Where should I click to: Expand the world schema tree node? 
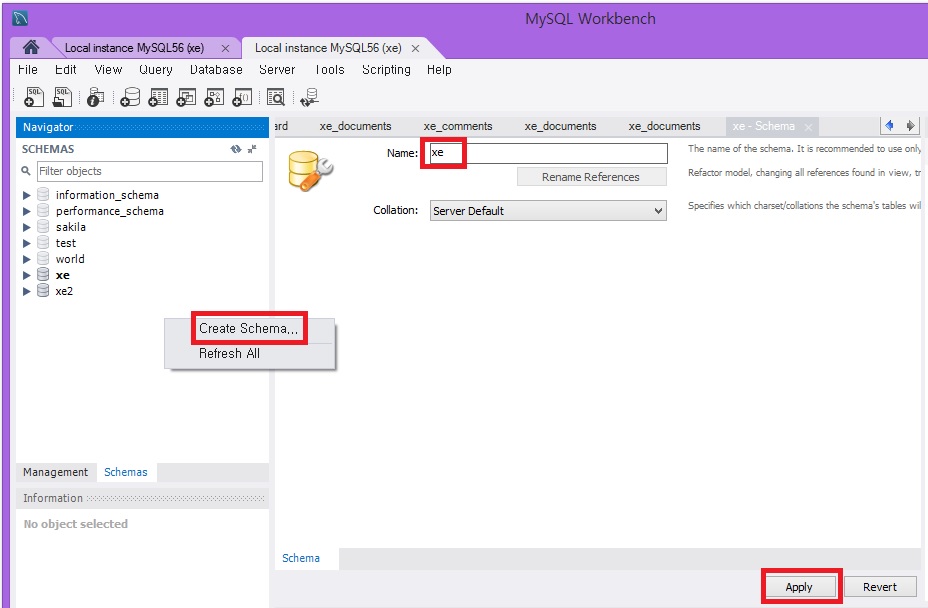point(25,259)
